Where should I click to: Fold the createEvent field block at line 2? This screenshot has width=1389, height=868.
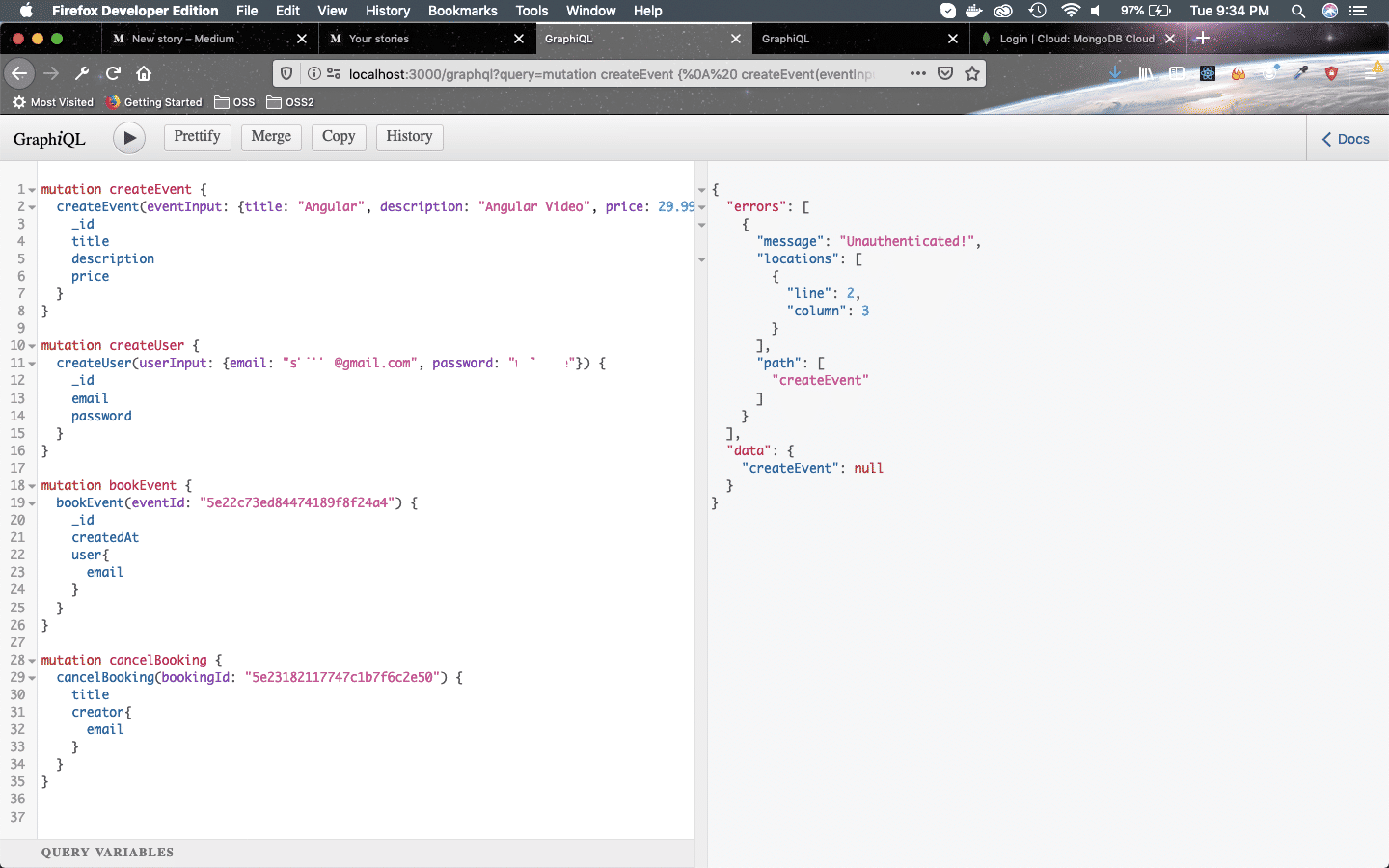(x=32, y=207)
